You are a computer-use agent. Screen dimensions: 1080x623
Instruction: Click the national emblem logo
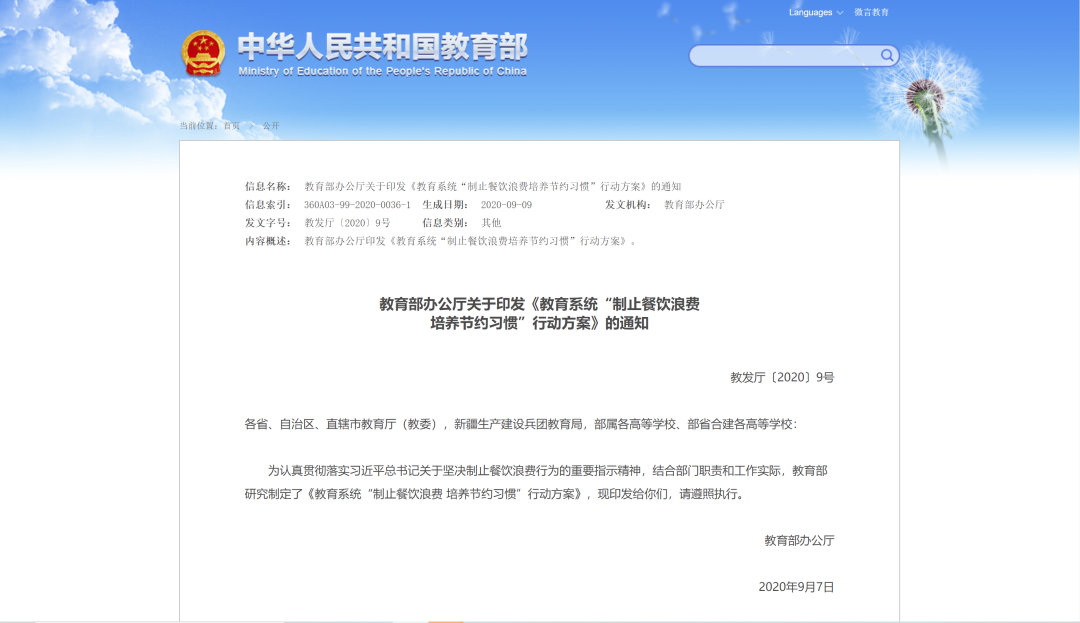pyautogui.click(x=203, y=54)
